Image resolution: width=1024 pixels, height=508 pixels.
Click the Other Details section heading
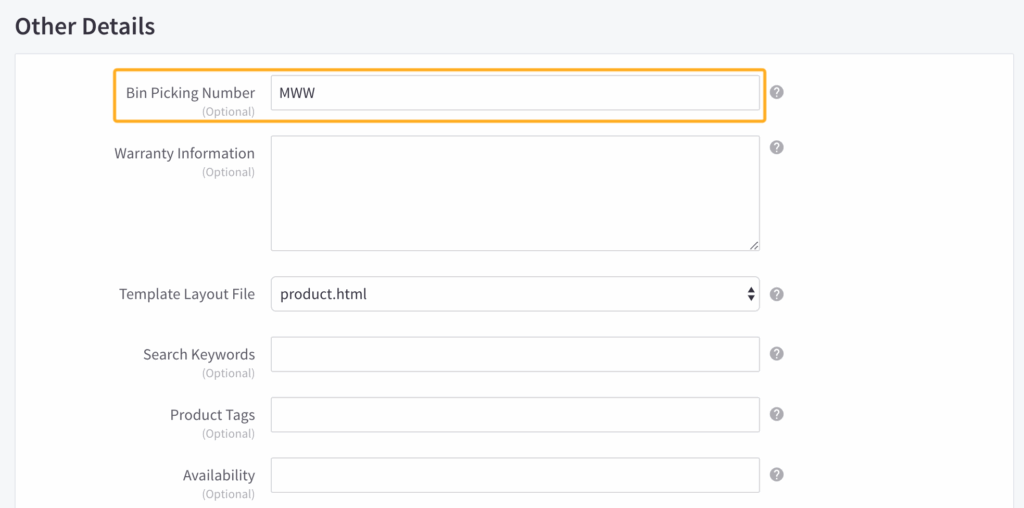[x=85, y=26]
